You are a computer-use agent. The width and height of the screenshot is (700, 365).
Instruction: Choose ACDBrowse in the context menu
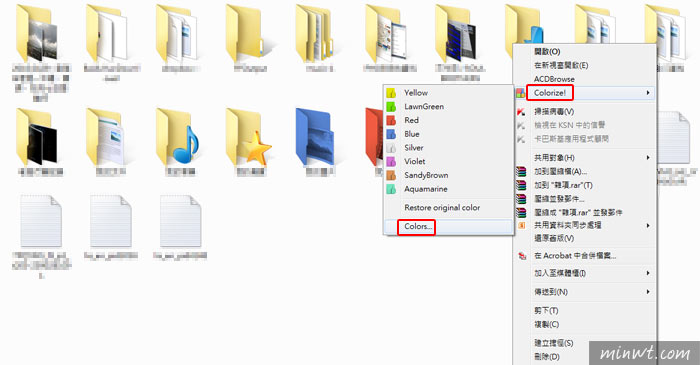554,79
